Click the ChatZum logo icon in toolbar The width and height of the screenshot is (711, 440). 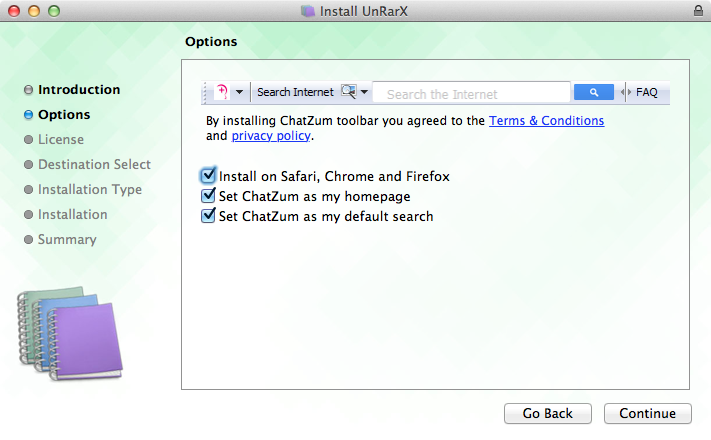pos(222,92)
